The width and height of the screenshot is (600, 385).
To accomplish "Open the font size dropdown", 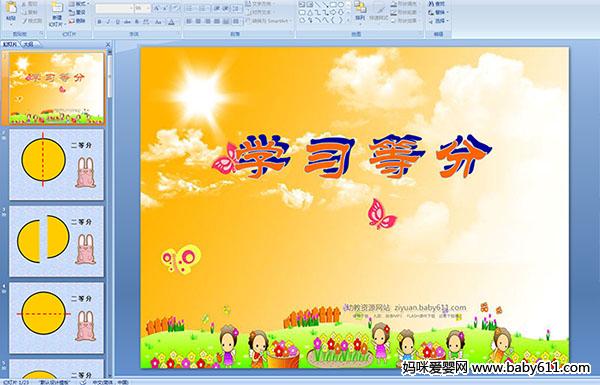I will [142, 8].
